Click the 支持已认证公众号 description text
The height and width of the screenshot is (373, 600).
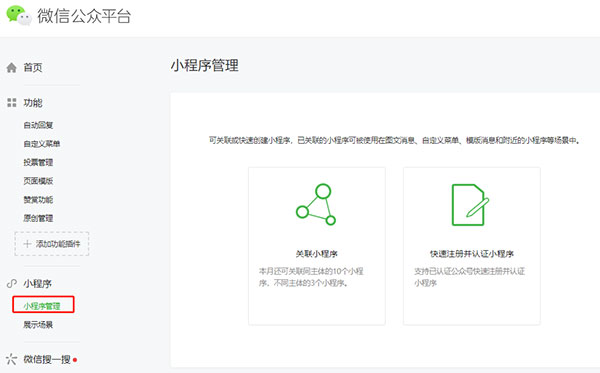coord(470,277)
